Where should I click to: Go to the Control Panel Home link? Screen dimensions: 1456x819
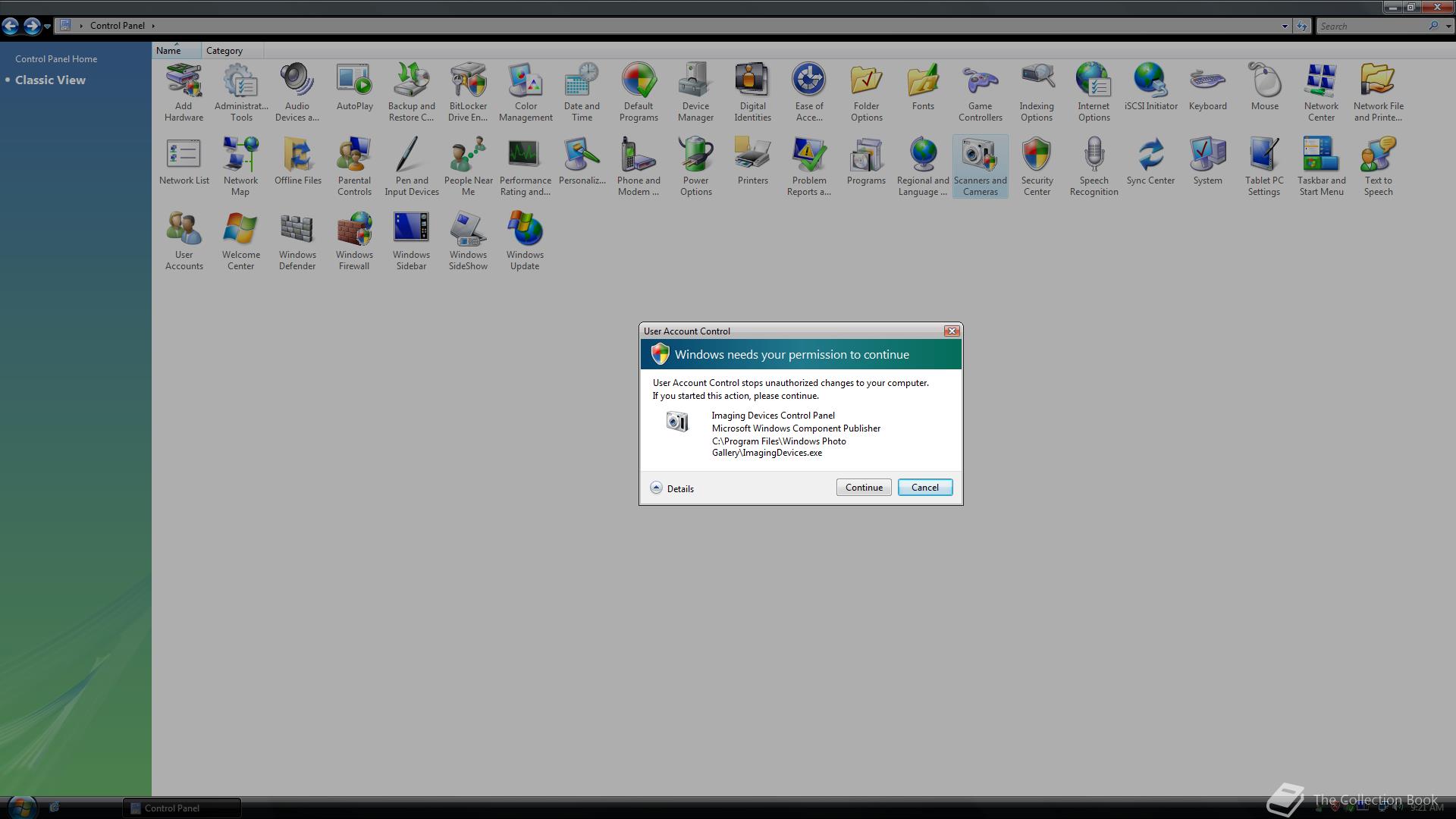(56, 59)
